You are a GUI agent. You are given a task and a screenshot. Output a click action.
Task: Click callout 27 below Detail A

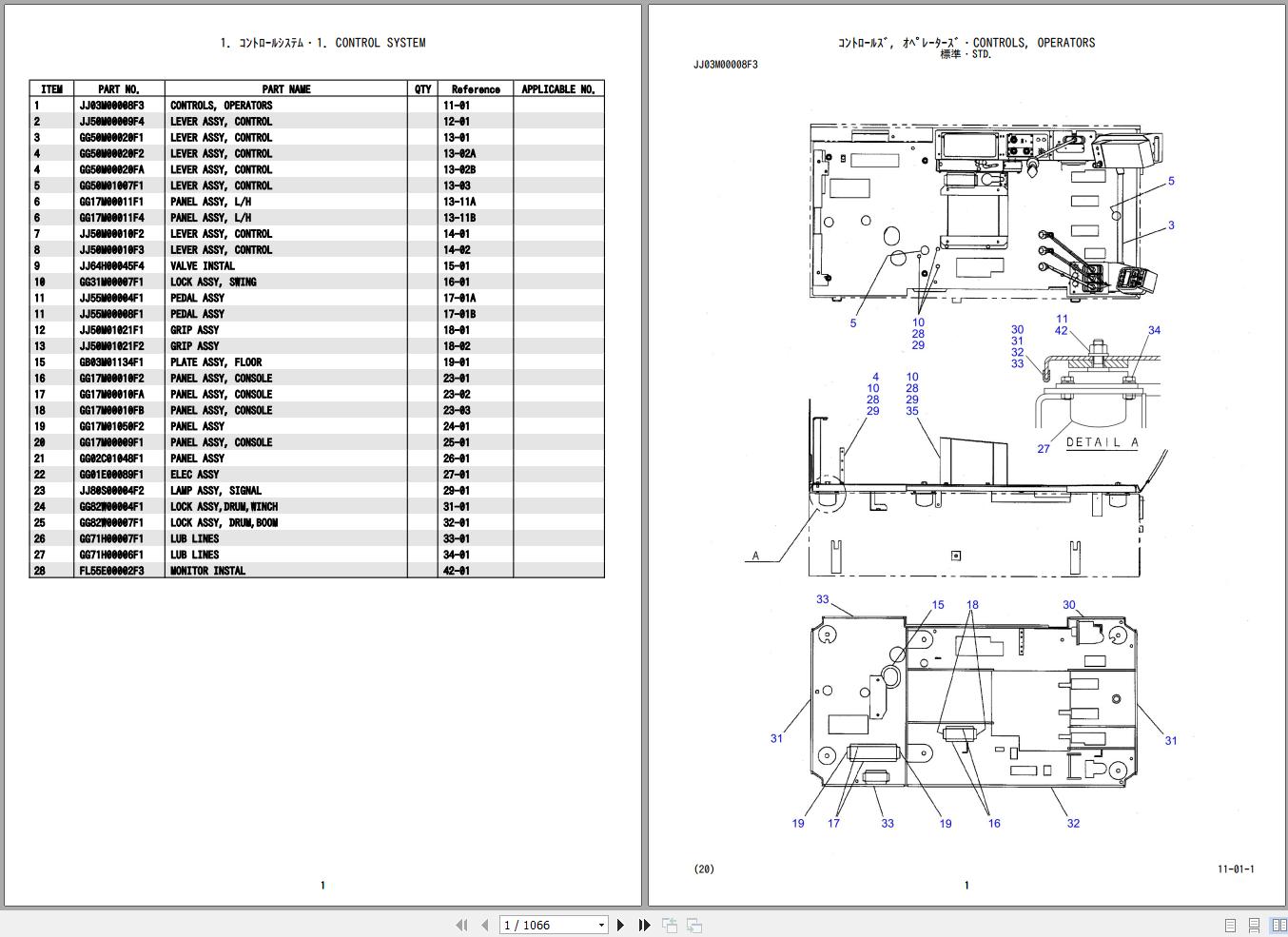(x=1044, y=449)
